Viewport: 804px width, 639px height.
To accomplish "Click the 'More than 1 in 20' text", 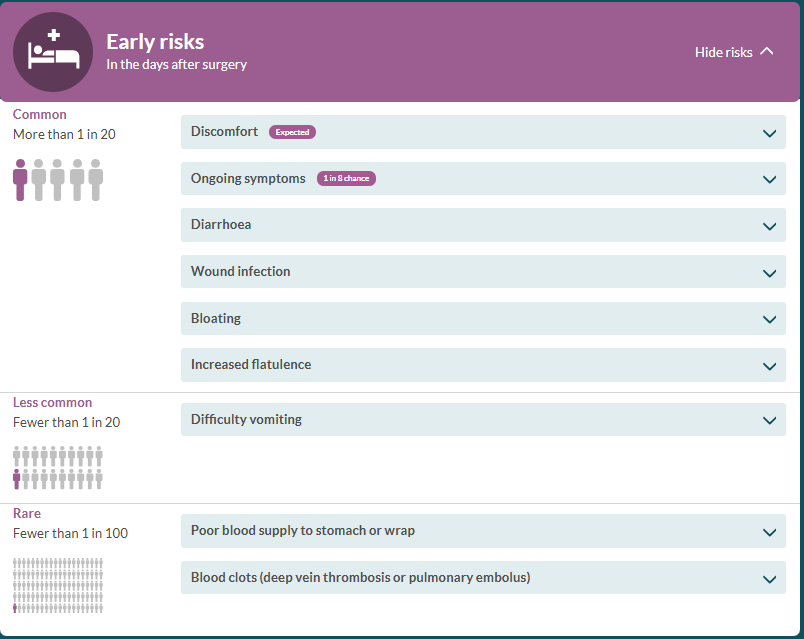I will (64, 134).
